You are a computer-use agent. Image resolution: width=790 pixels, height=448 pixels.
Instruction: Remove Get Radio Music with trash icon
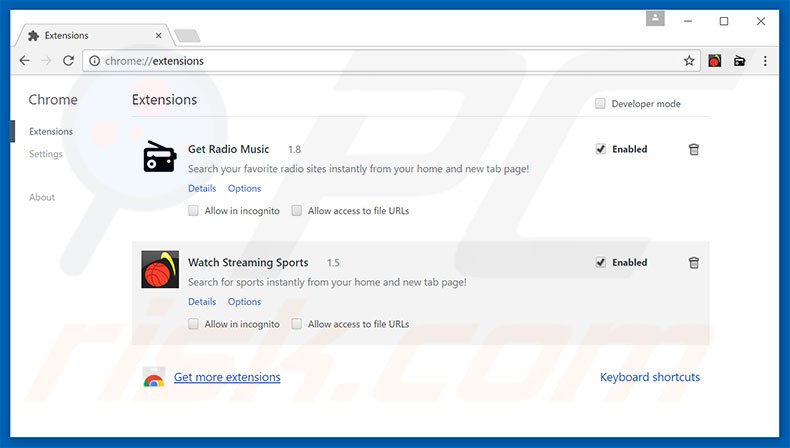(694, 149)
